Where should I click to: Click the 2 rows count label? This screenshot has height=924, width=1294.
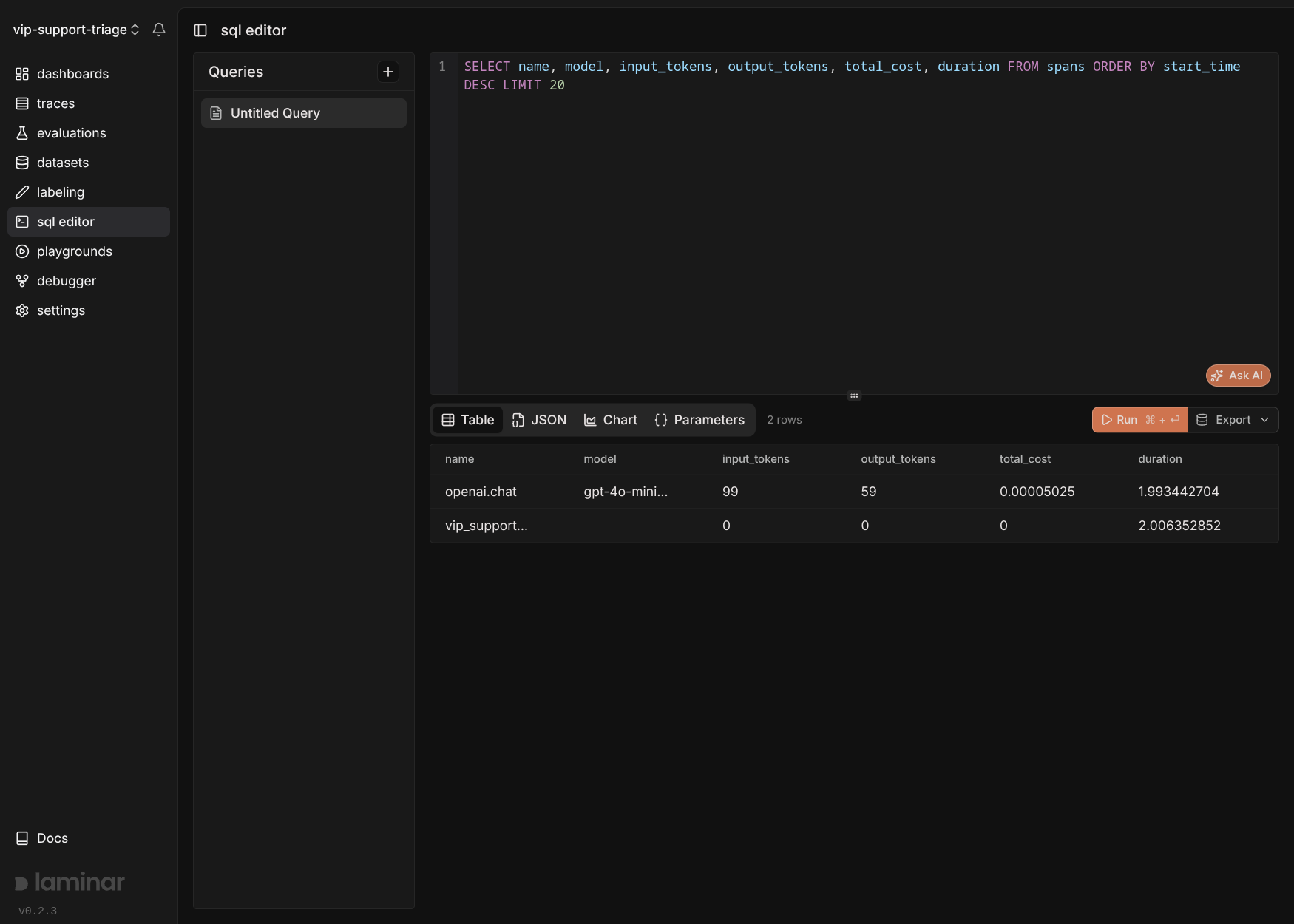pos(785,420)
